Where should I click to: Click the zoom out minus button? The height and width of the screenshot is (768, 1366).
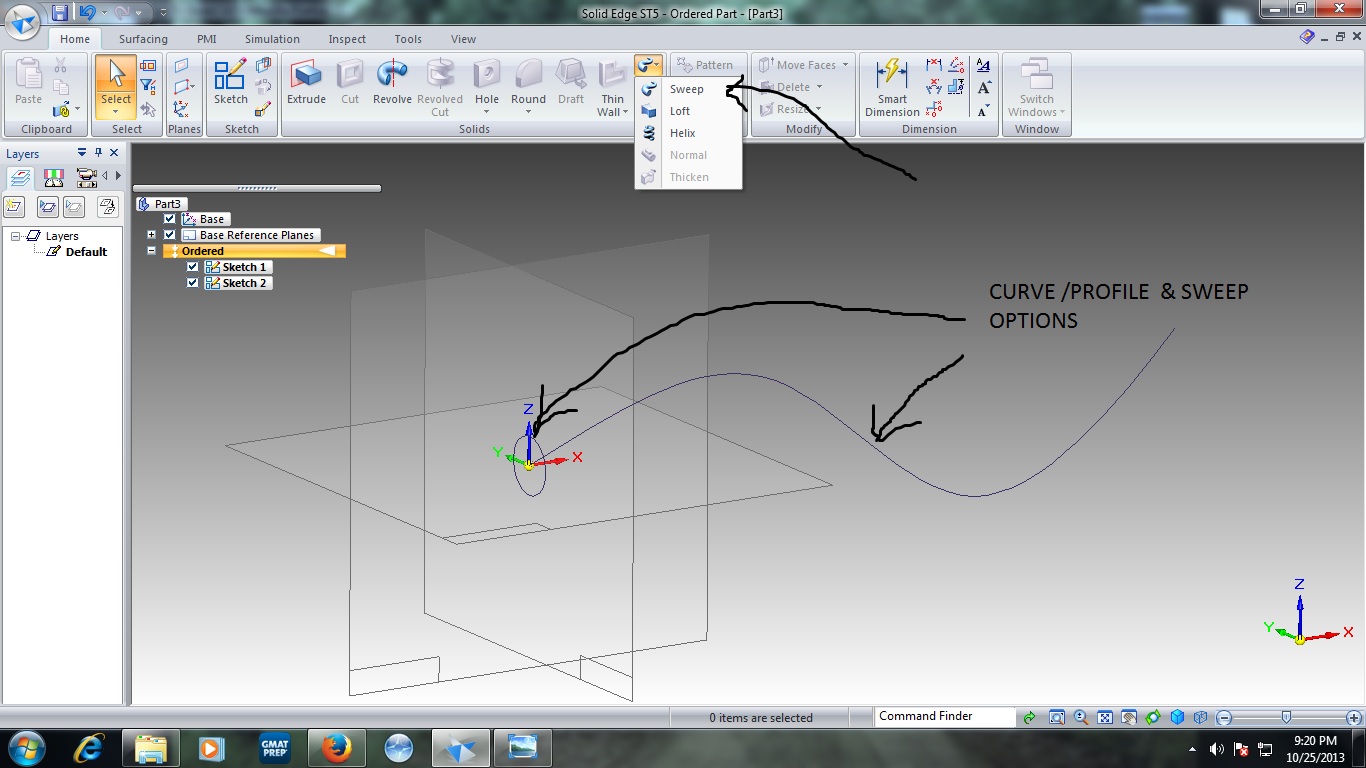[x=1224, y=718]
